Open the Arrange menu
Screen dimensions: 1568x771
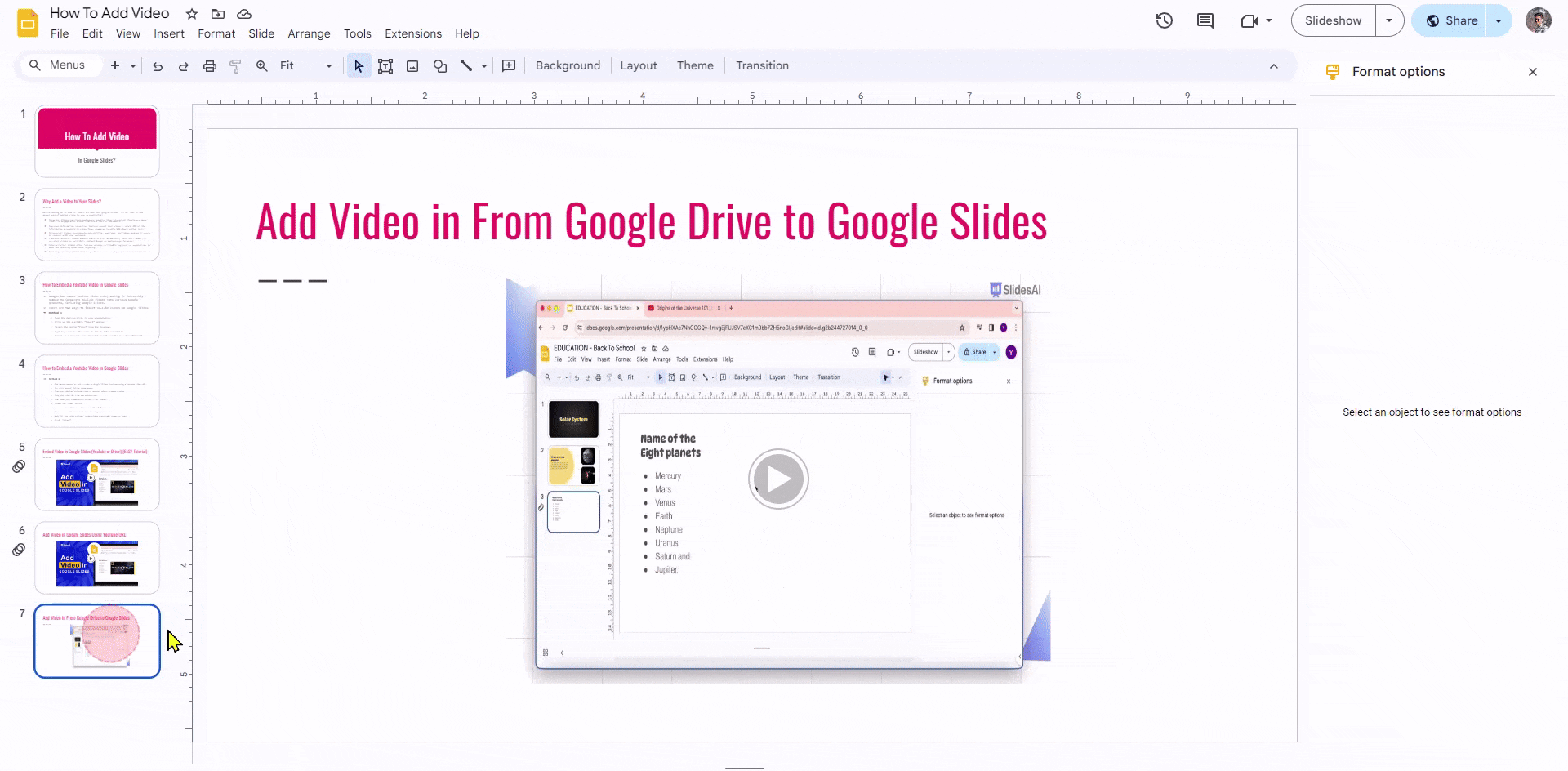(x=309, y=33)
